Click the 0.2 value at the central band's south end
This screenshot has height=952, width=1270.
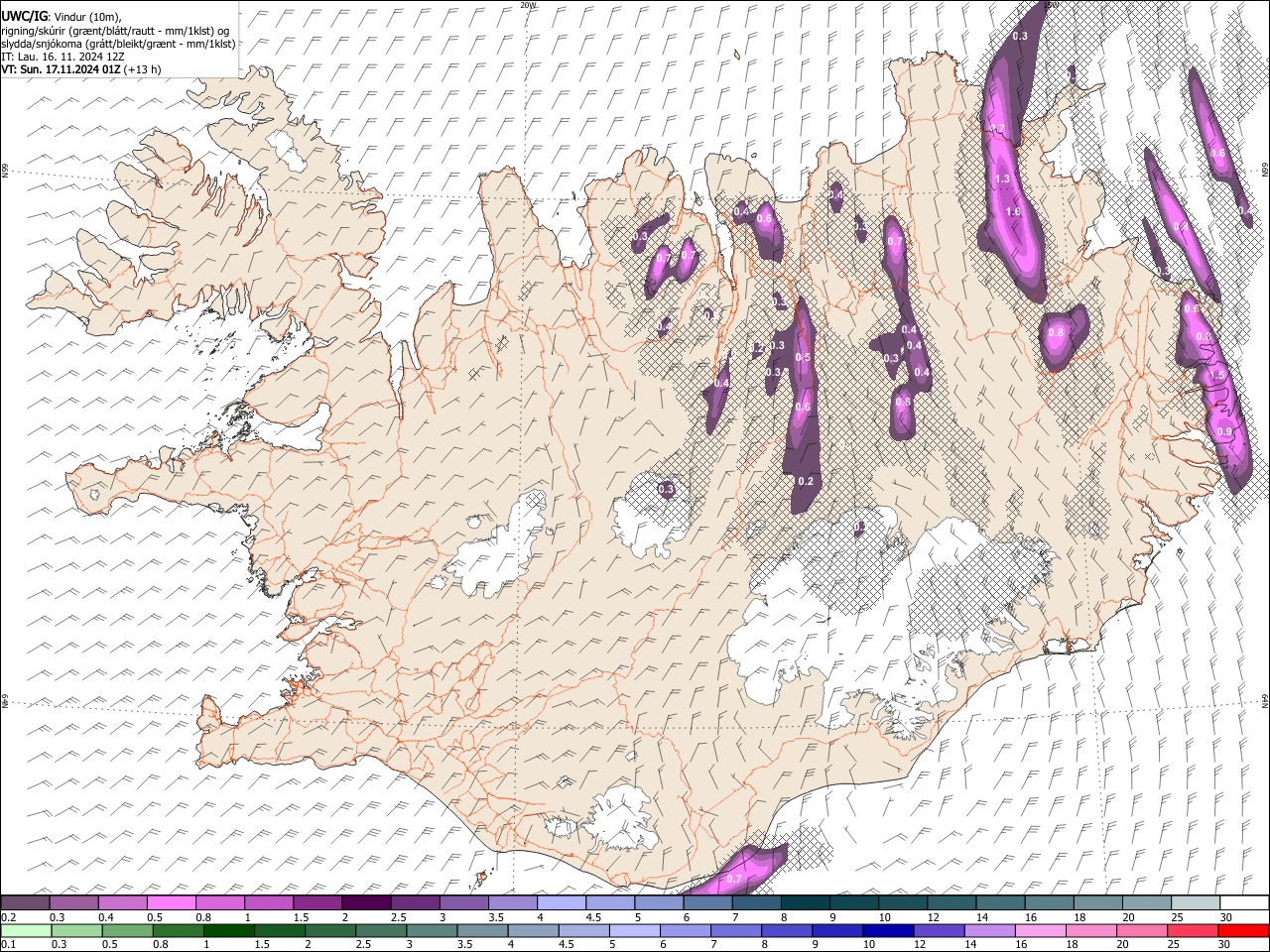(806, 482)
